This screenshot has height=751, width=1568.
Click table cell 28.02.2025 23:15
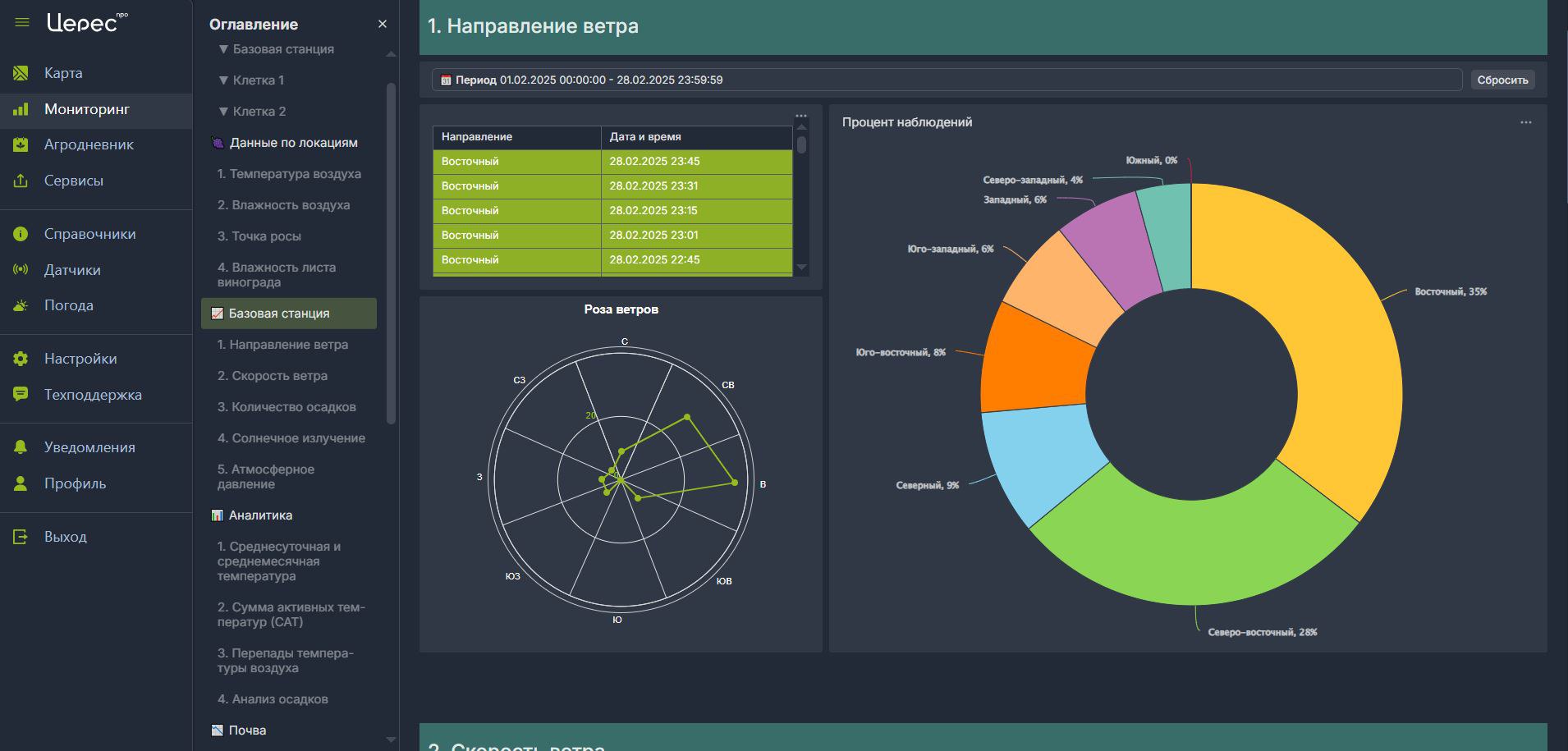pos(697,211)
